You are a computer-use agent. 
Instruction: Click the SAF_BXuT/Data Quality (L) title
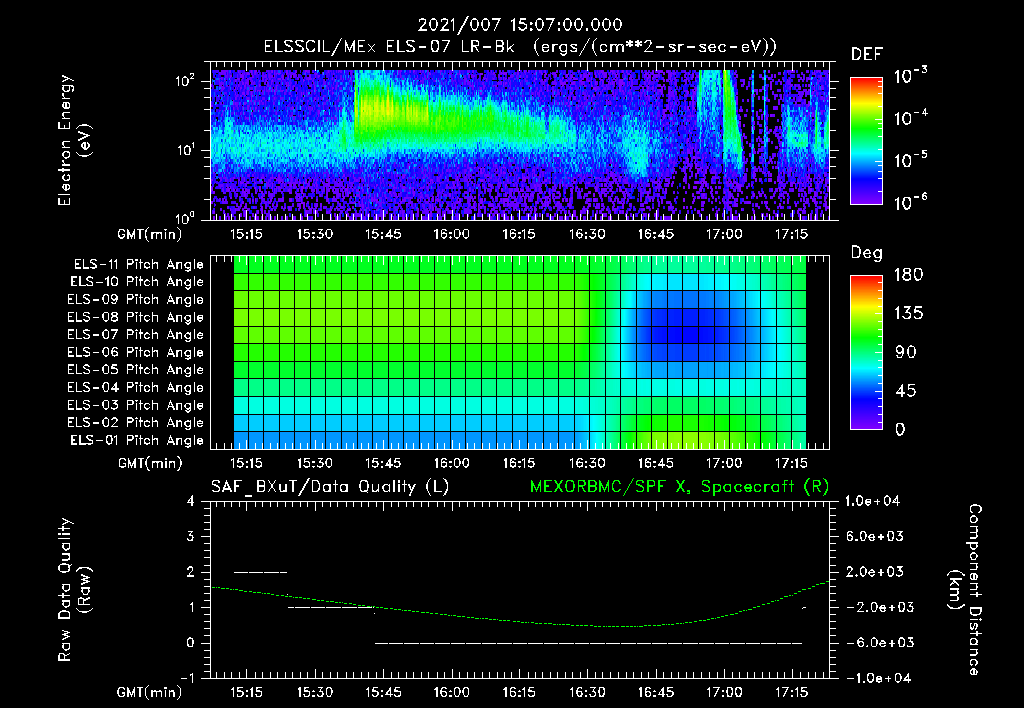[x=330, y=487]
